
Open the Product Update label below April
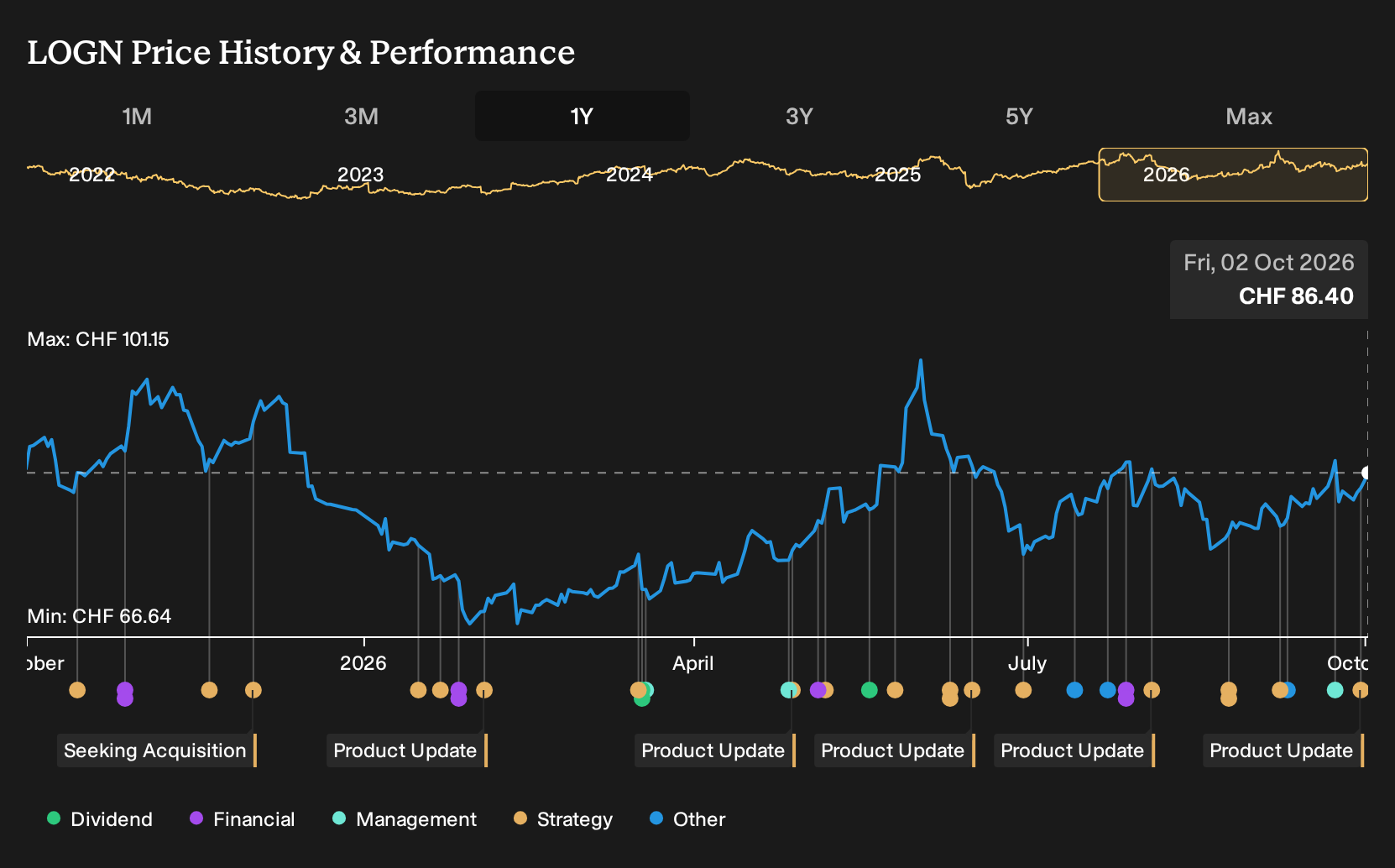(x=715, y=750)
